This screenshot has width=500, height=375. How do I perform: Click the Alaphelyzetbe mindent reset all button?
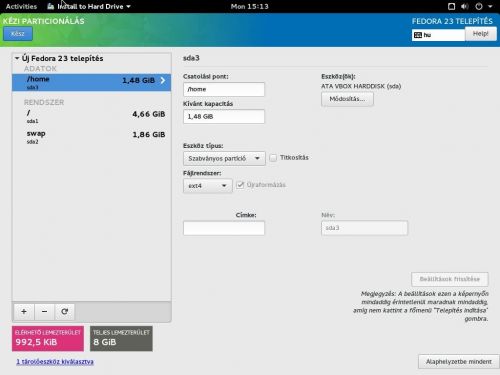pyautogui.click(x=459, y=362)
